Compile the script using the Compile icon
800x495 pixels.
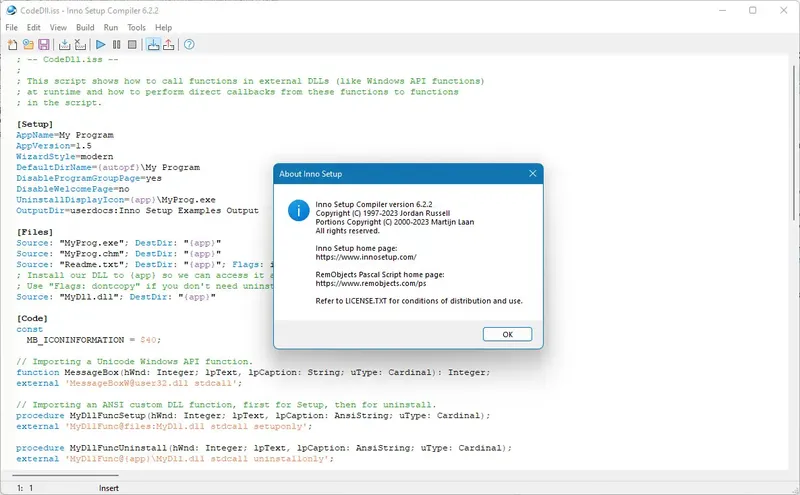click(x=64, y=45)
